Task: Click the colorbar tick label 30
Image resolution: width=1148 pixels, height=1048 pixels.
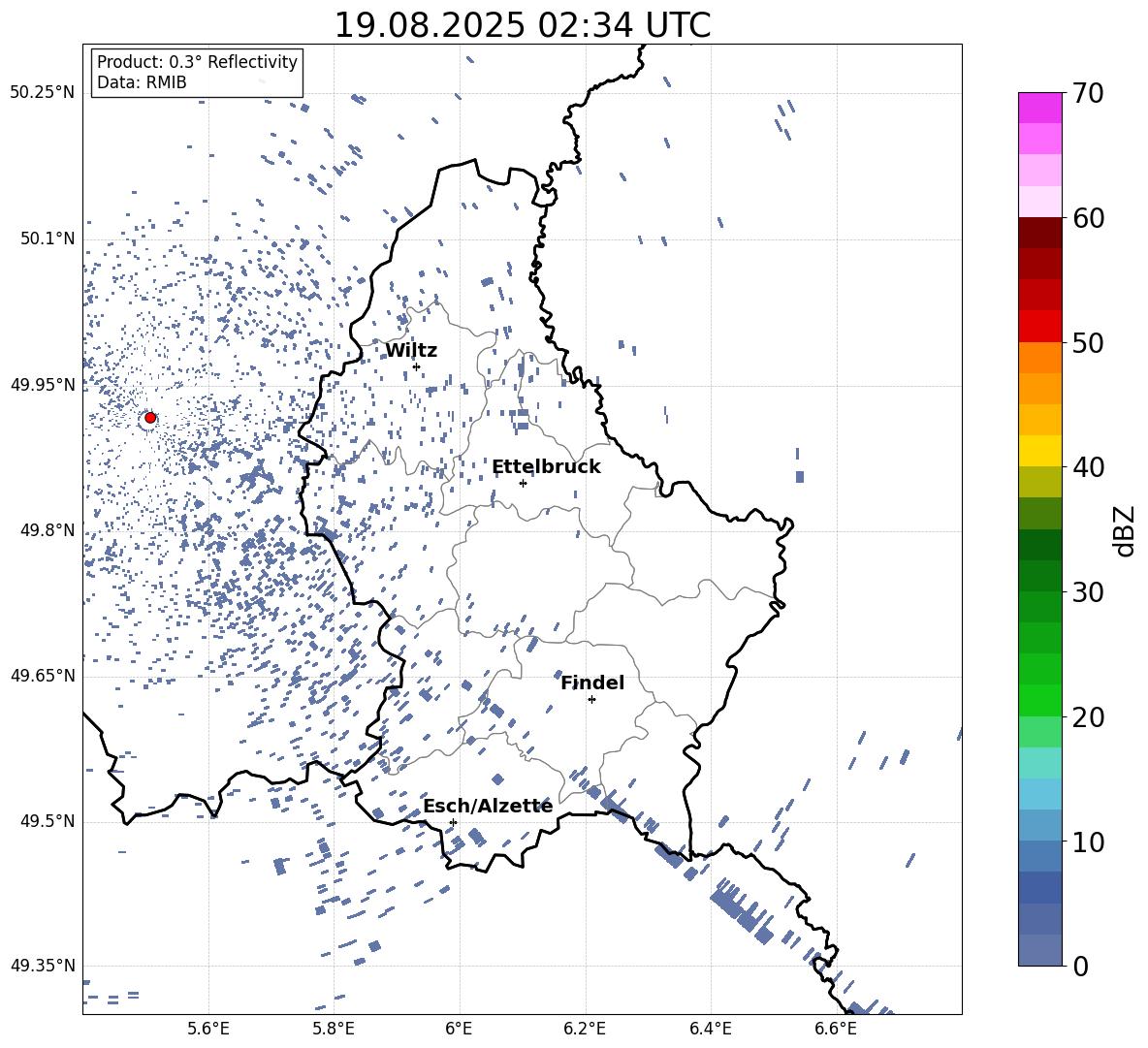Action: [x=1088, y=592]
